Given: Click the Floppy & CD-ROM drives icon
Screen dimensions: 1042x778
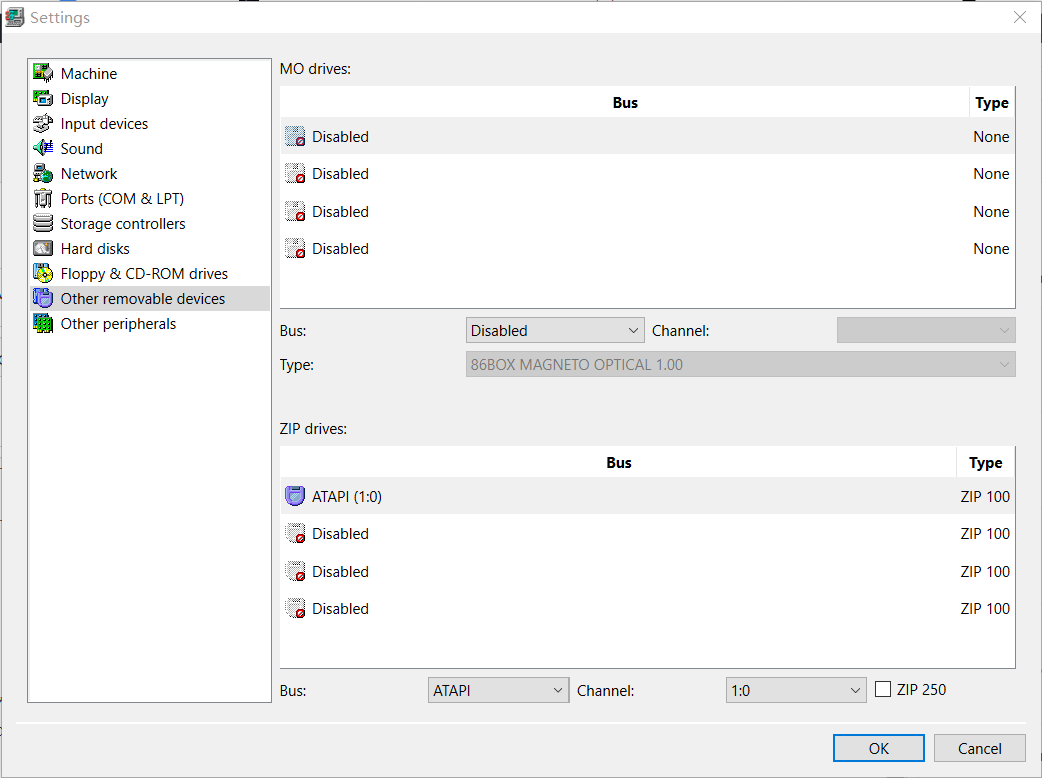Looking at the screenshot, I should pos(44,273).
